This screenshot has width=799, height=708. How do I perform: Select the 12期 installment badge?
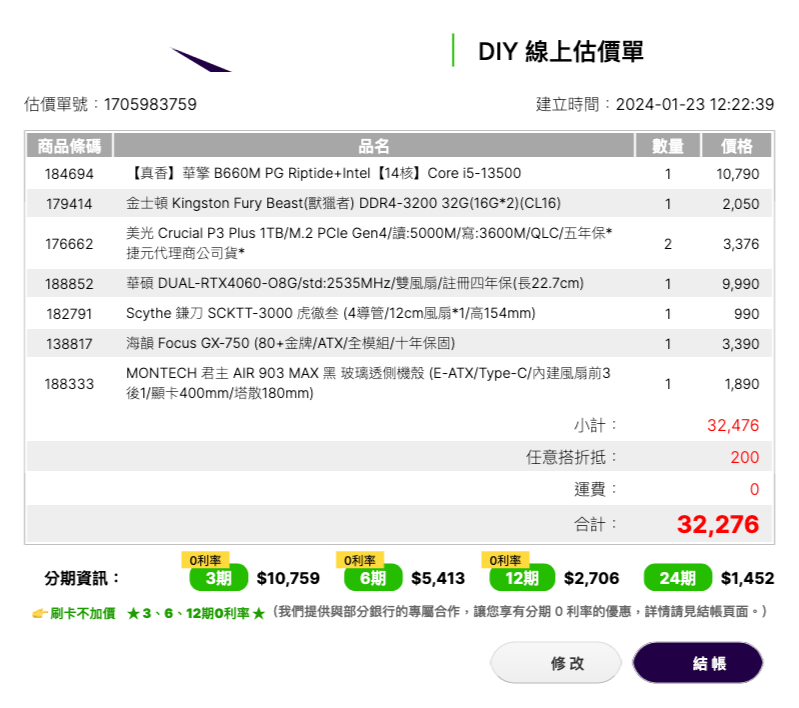point(521,578)
